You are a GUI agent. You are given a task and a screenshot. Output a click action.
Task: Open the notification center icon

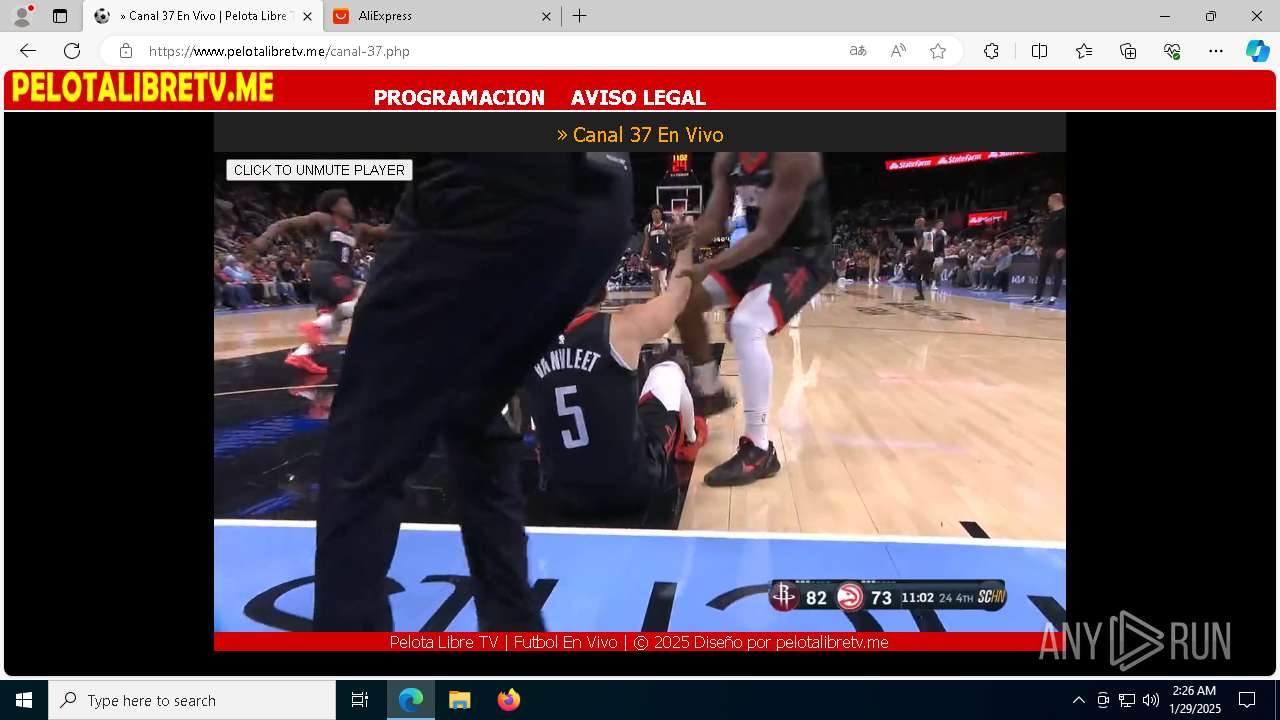click(x=1247, y=700)
